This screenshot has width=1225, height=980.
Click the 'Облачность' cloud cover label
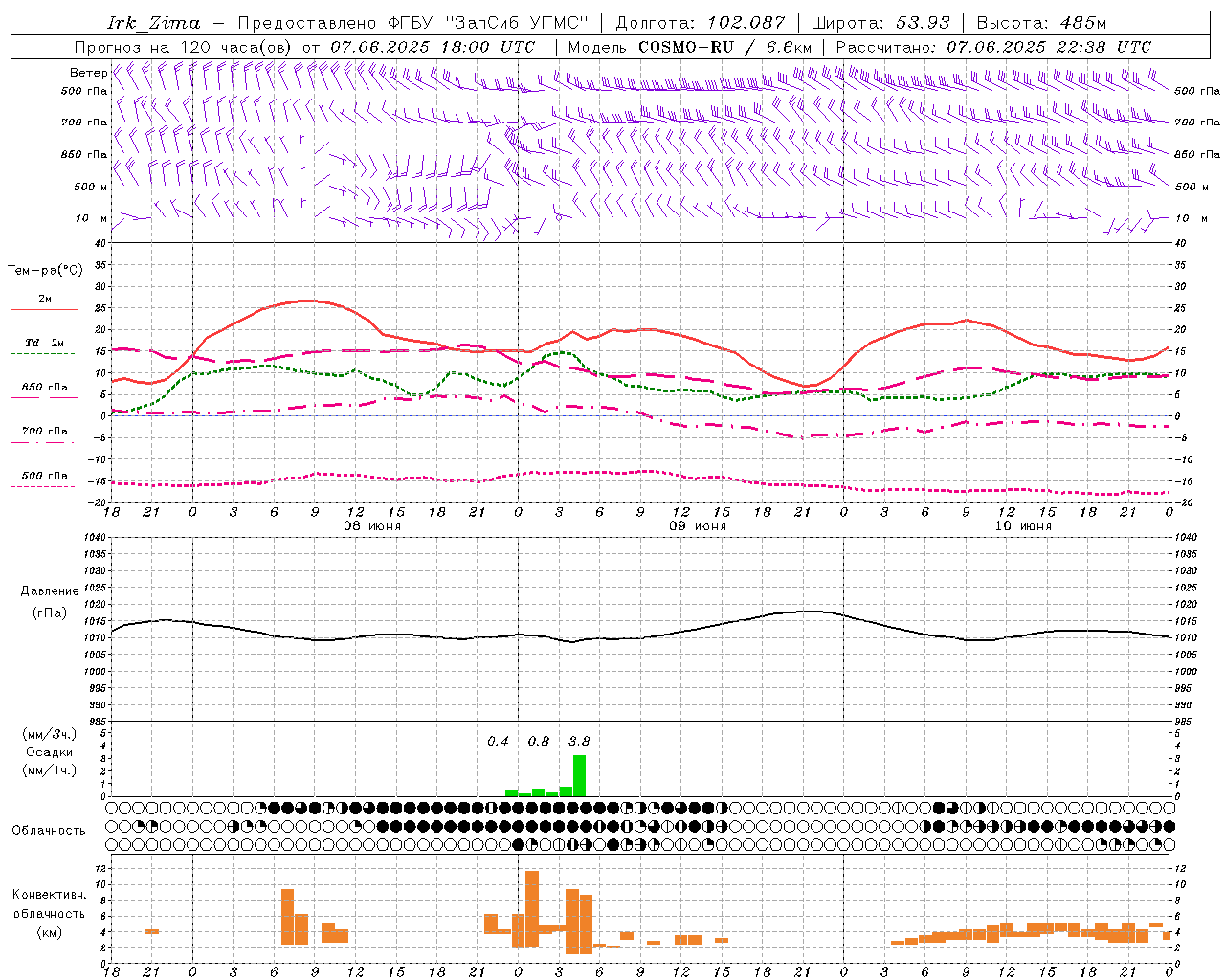(49, 830)
